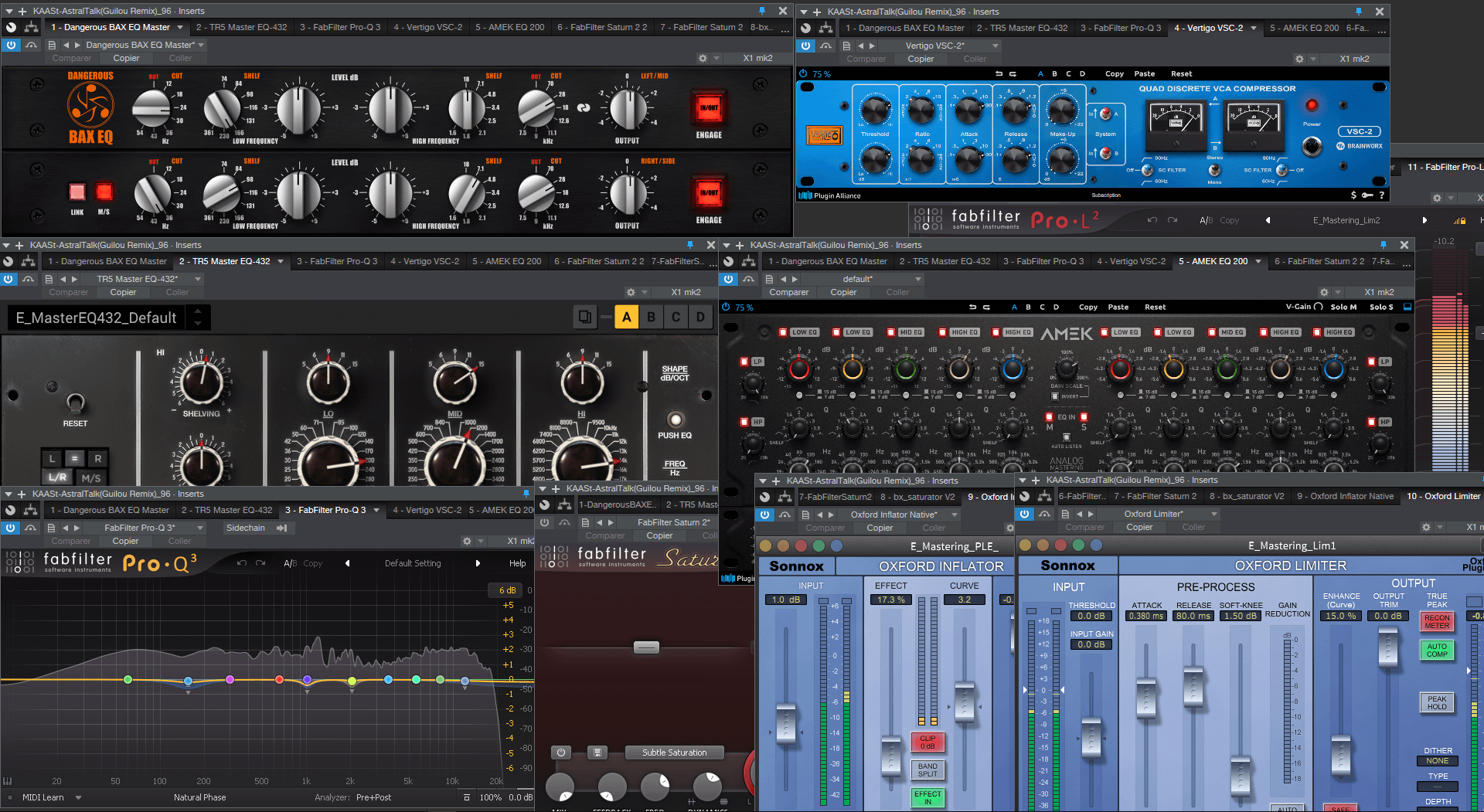The width and height of the screenshot is (1484, 812).
Task: Toggle LINK button on BAX EQ
Action: coord(77,192)
